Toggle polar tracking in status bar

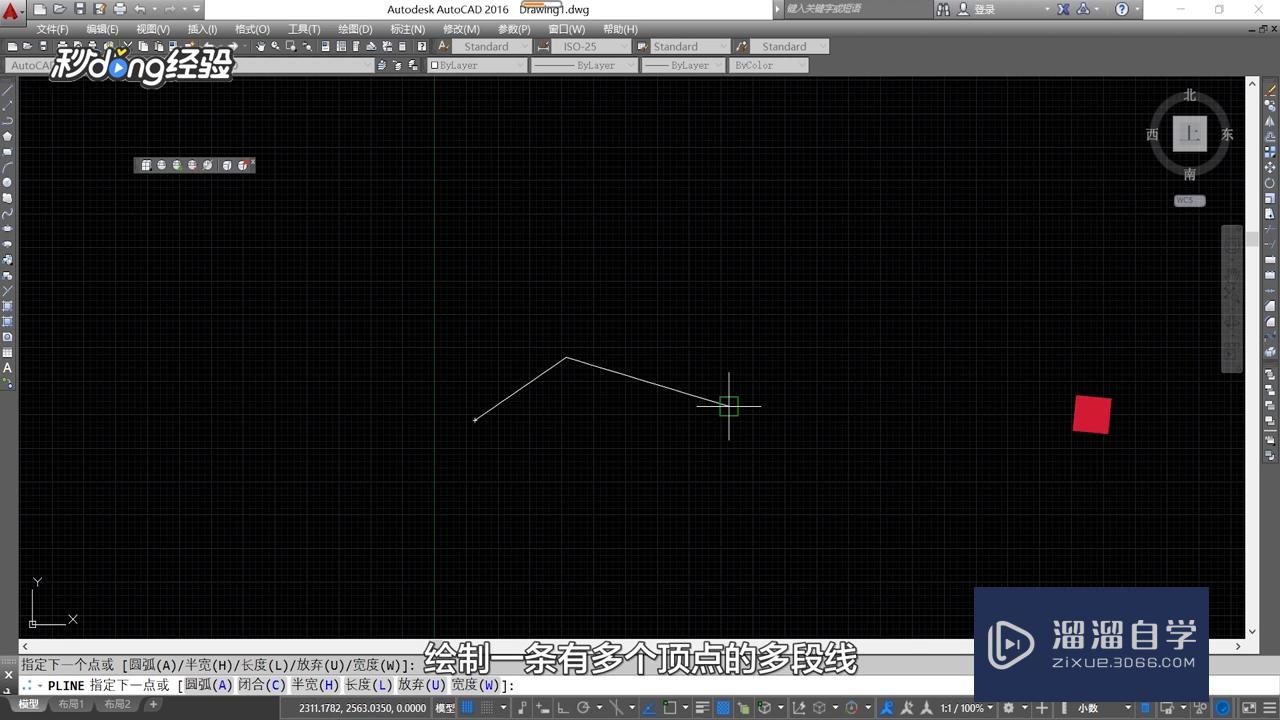584,708
